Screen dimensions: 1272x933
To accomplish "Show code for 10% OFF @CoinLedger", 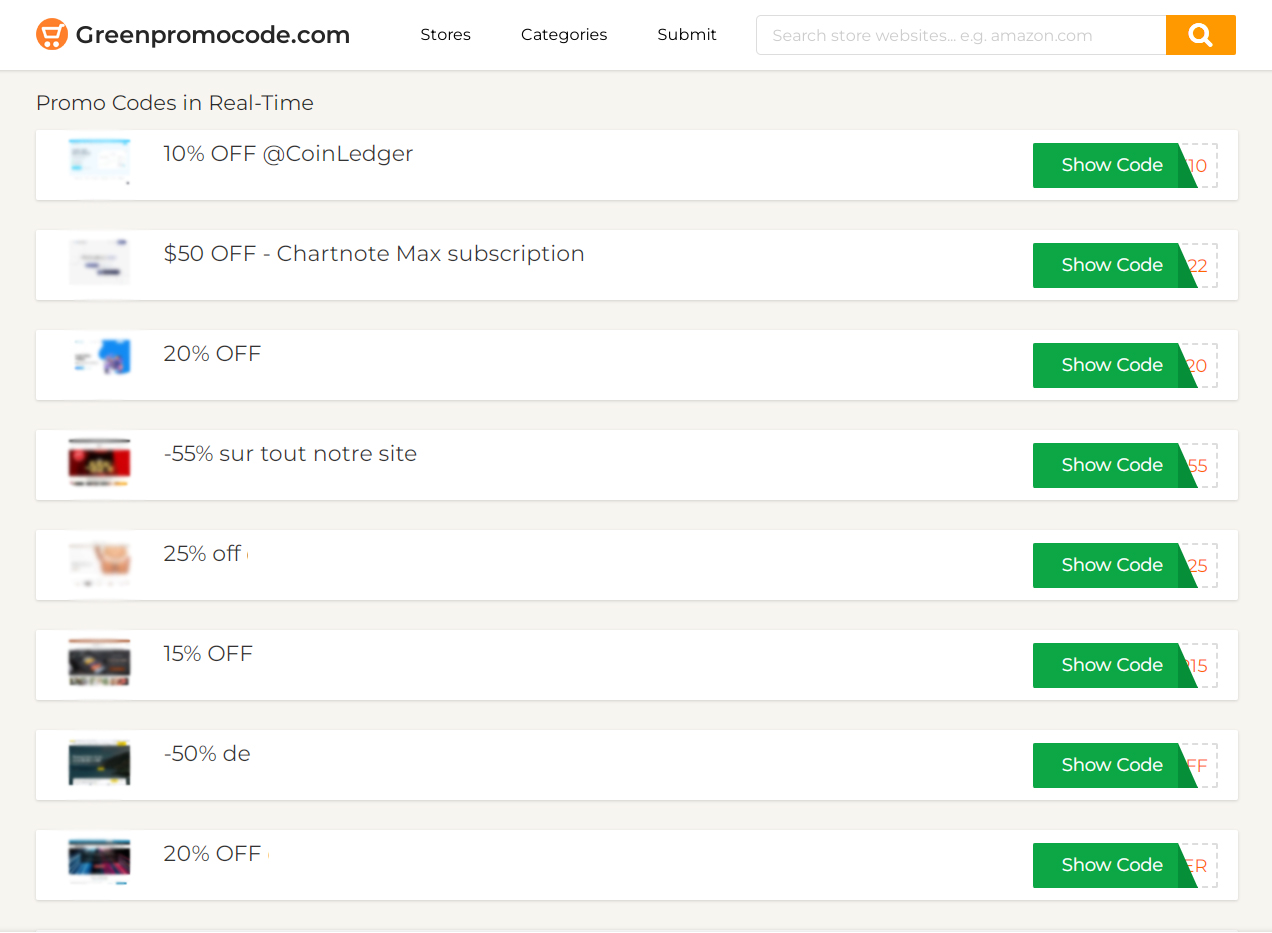I will [x=1114, y=165].
